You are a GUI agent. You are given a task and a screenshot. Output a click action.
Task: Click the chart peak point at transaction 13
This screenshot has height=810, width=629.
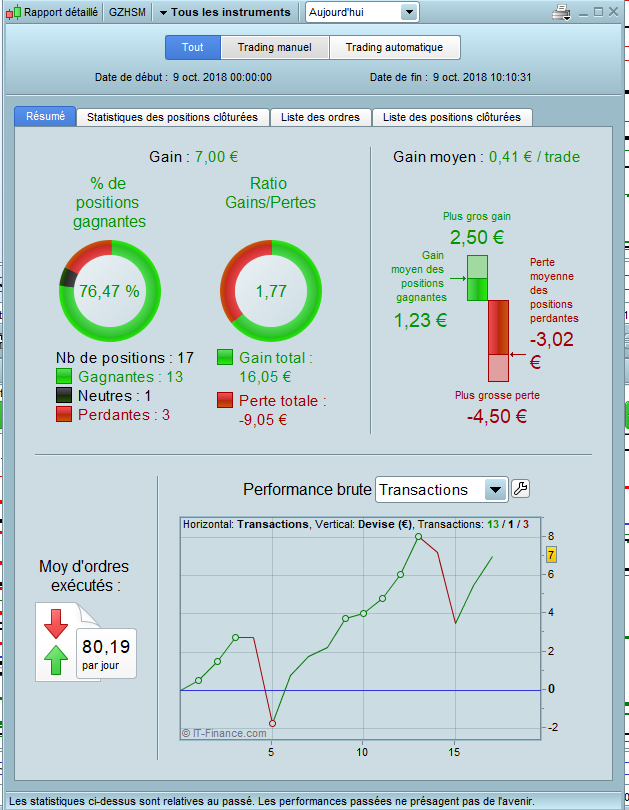coord(419,537)
